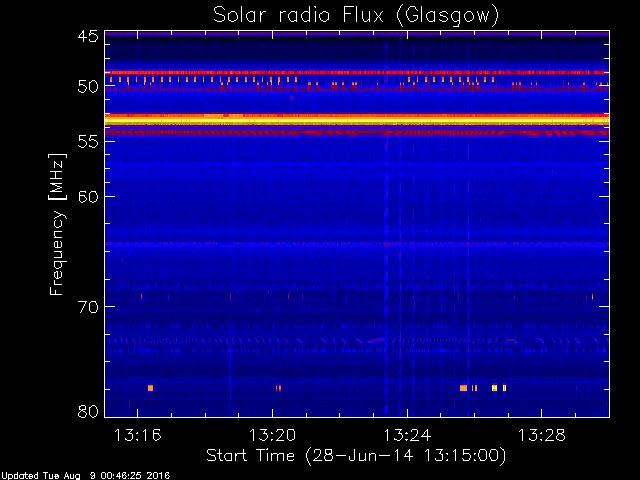
Task: Click the bright yellow emission band near 53 MHz
Action: point(357,121)
